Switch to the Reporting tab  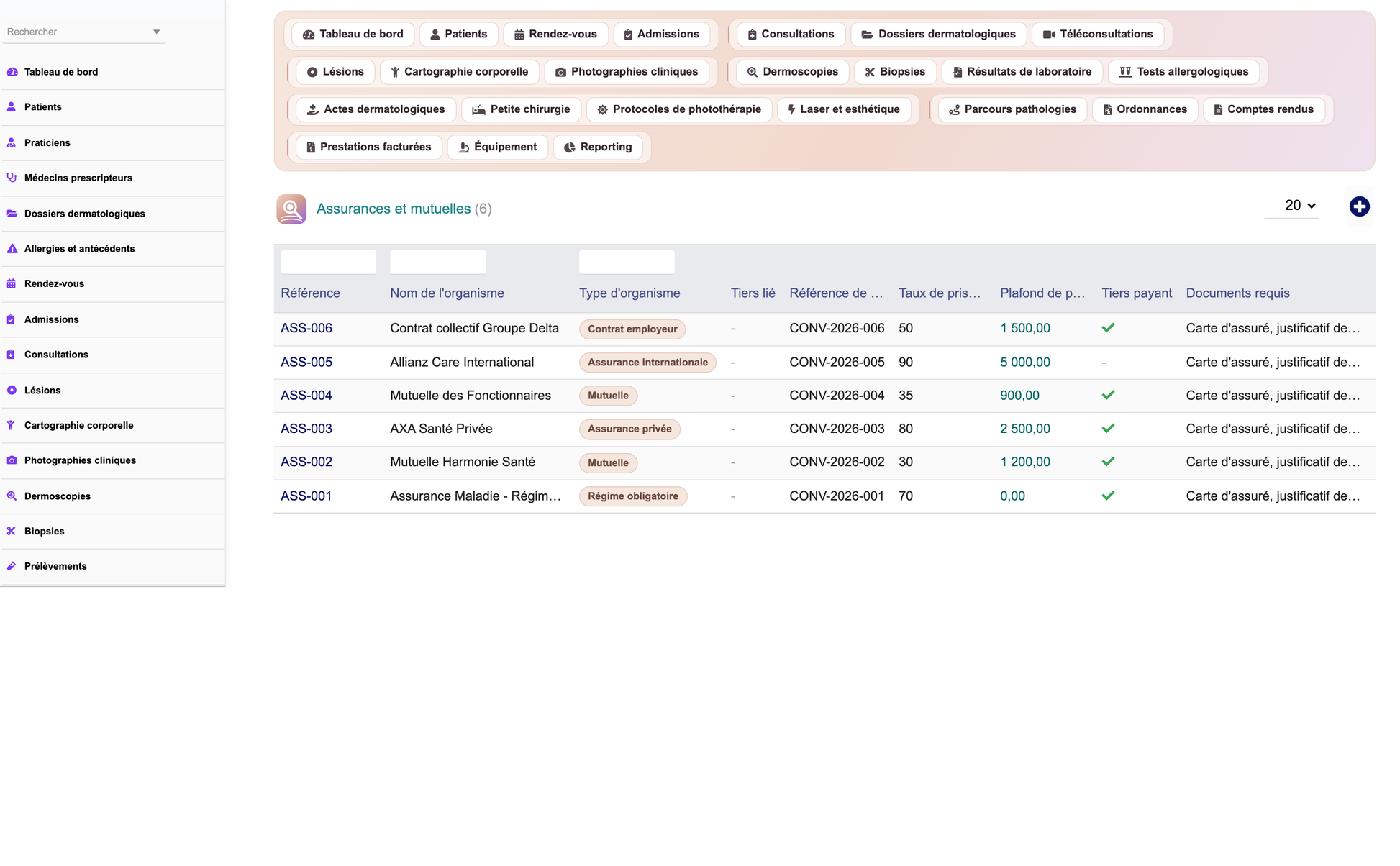click(x=598, y=147)
